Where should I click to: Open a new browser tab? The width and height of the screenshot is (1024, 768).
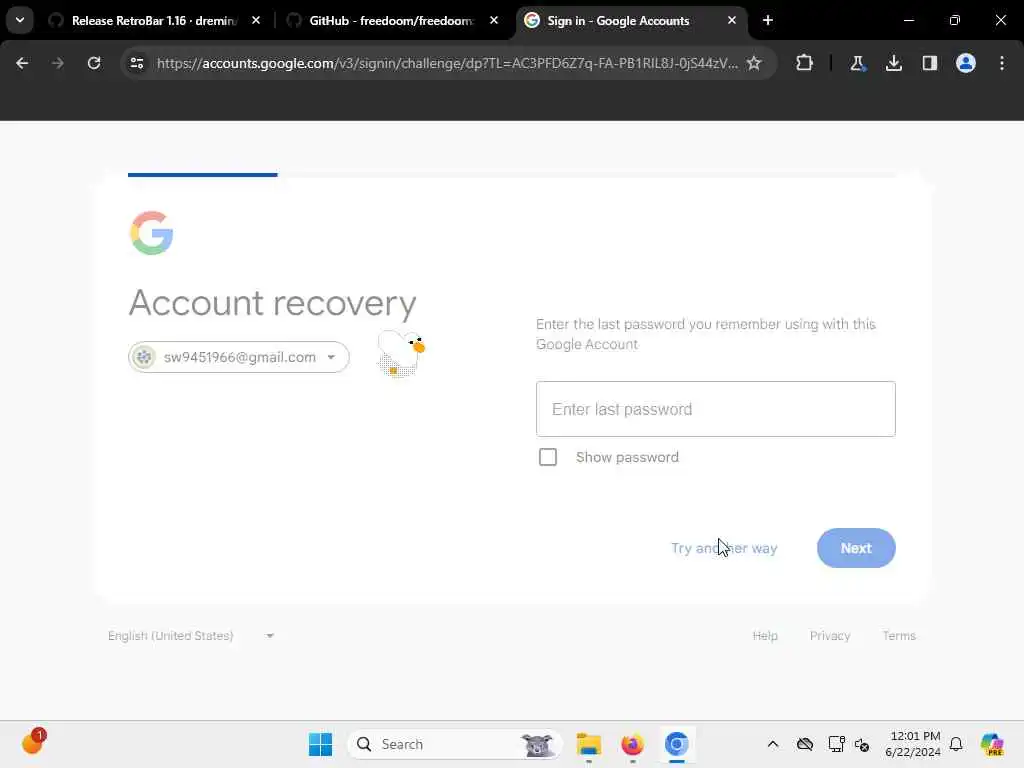768,20
